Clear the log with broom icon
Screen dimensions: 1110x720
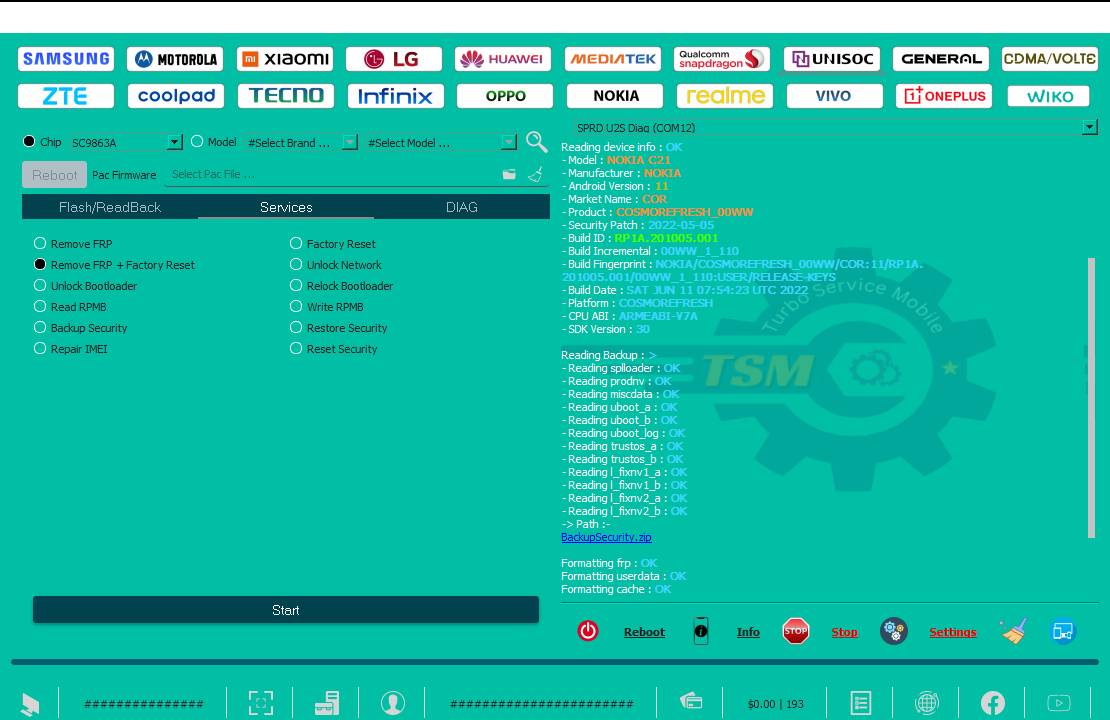[x=1013, y=631]
